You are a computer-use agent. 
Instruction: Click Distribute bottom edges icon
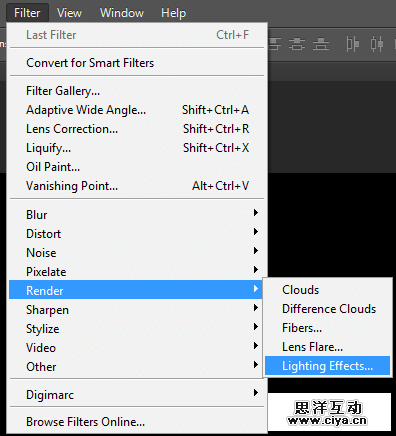tap(321, 44)
